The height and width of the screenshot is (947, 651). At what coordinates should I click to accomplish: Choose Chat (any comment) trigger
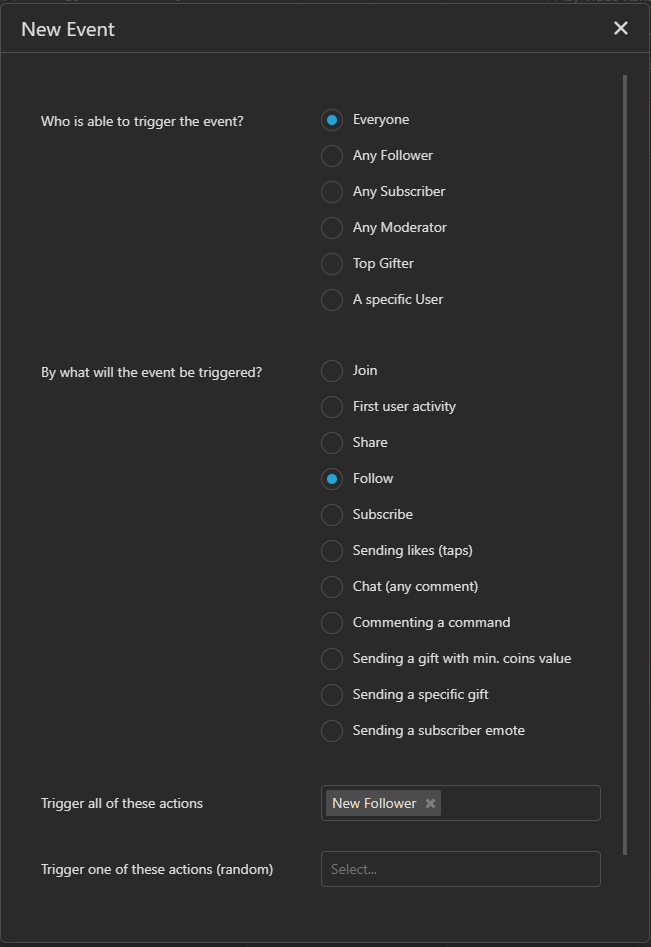(x=331, y=586)
